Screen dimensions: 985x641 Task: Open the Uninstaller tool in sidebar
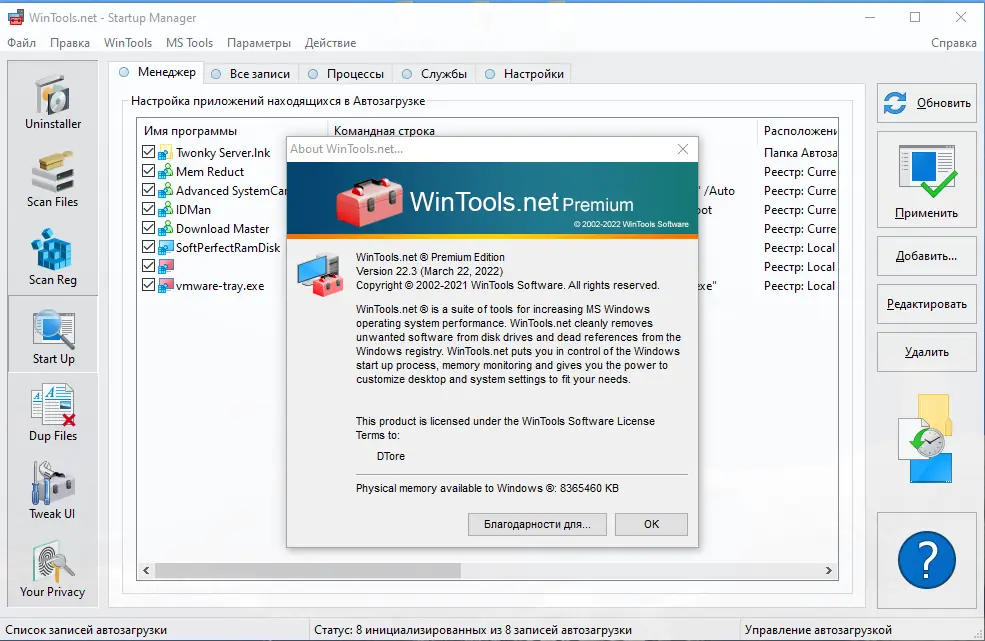[x=53, y=101]
